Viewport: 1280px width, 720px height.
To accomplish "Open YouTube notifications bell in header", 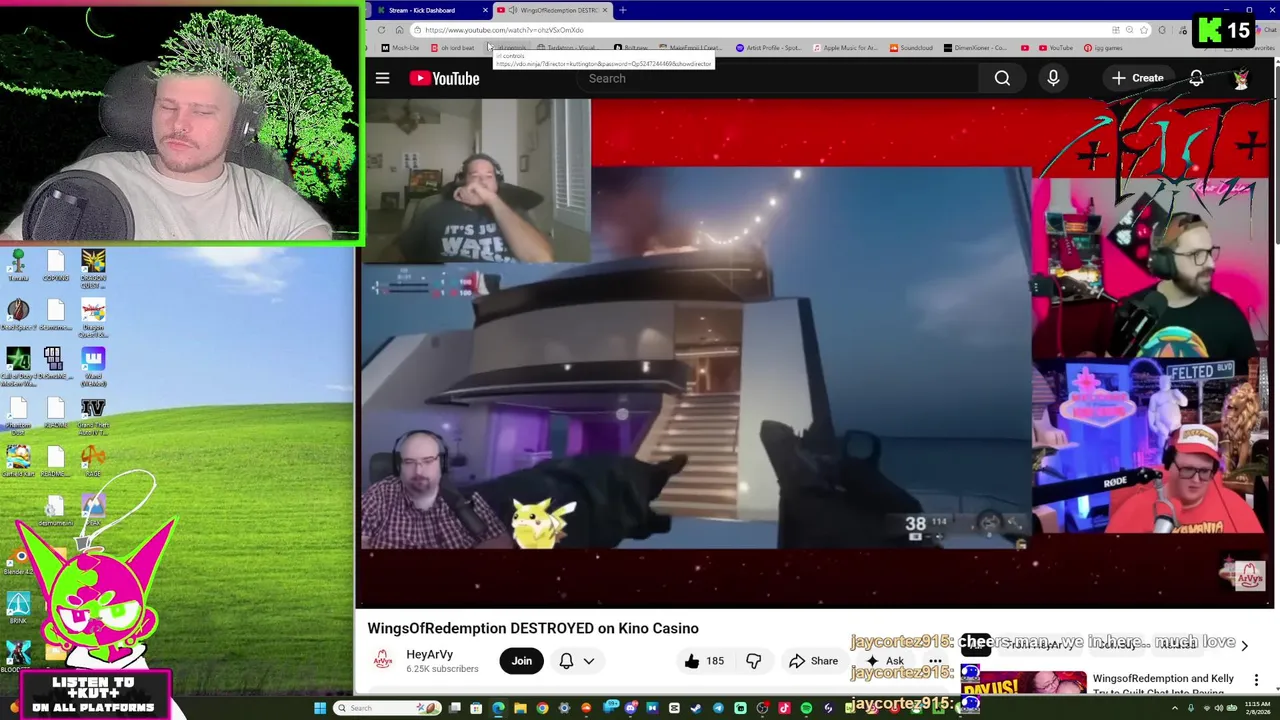I will point(1196,78).
